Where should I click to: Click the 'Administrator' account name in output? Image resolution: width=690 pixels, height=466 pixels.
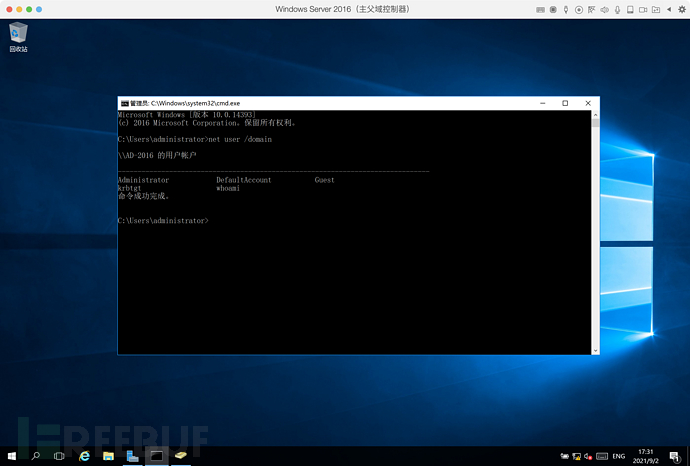[x=143, y=180]
